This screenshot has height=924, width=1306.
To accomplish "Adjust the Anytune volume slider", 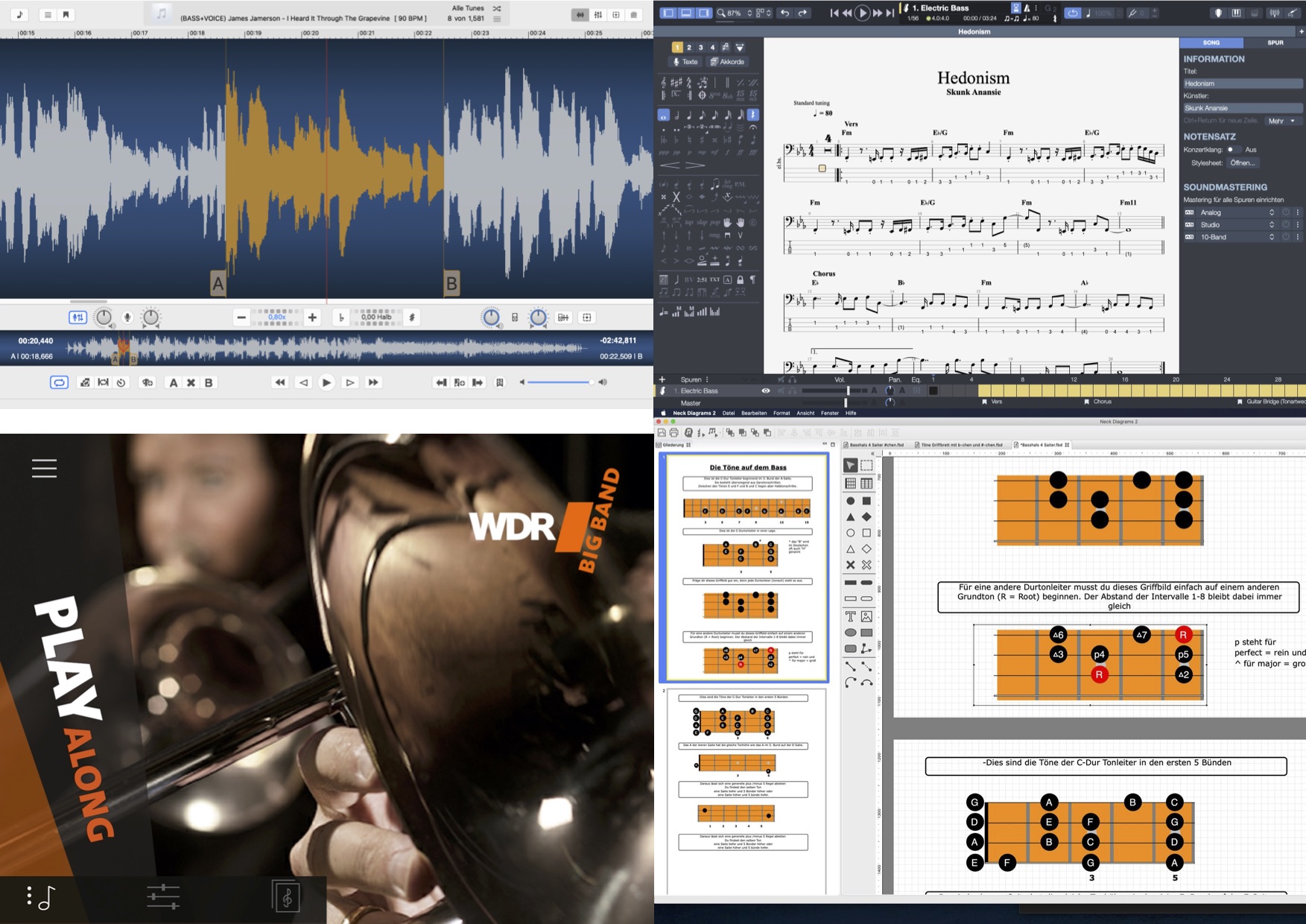I will click(562, 382).
